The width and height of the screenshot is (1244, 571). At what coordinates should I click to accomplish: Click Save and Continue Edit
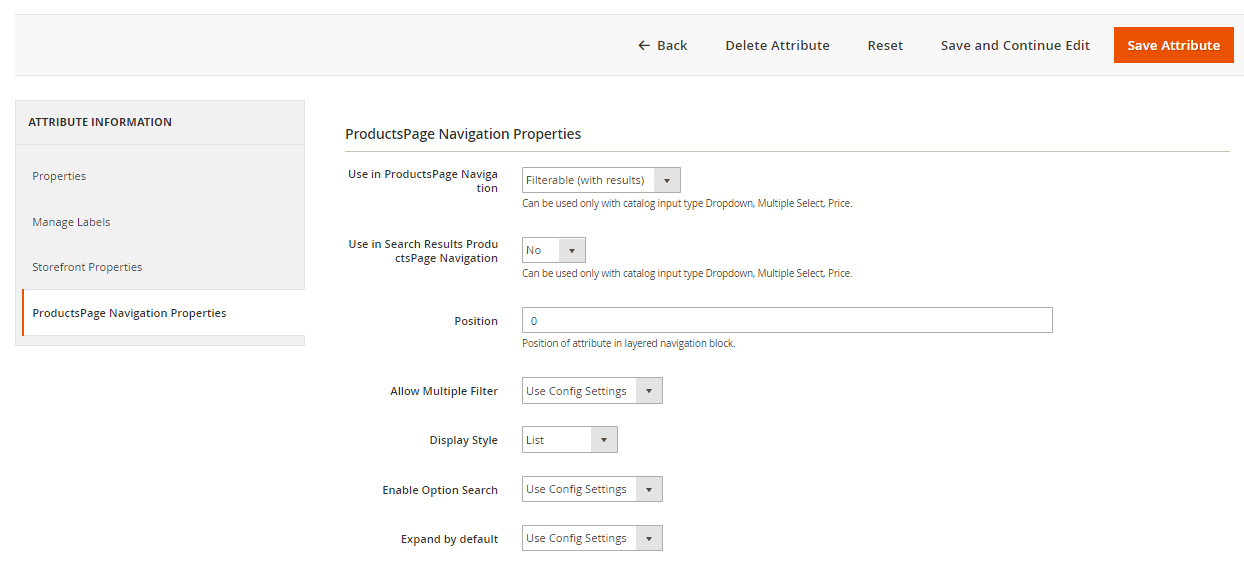coord(1015,45)
